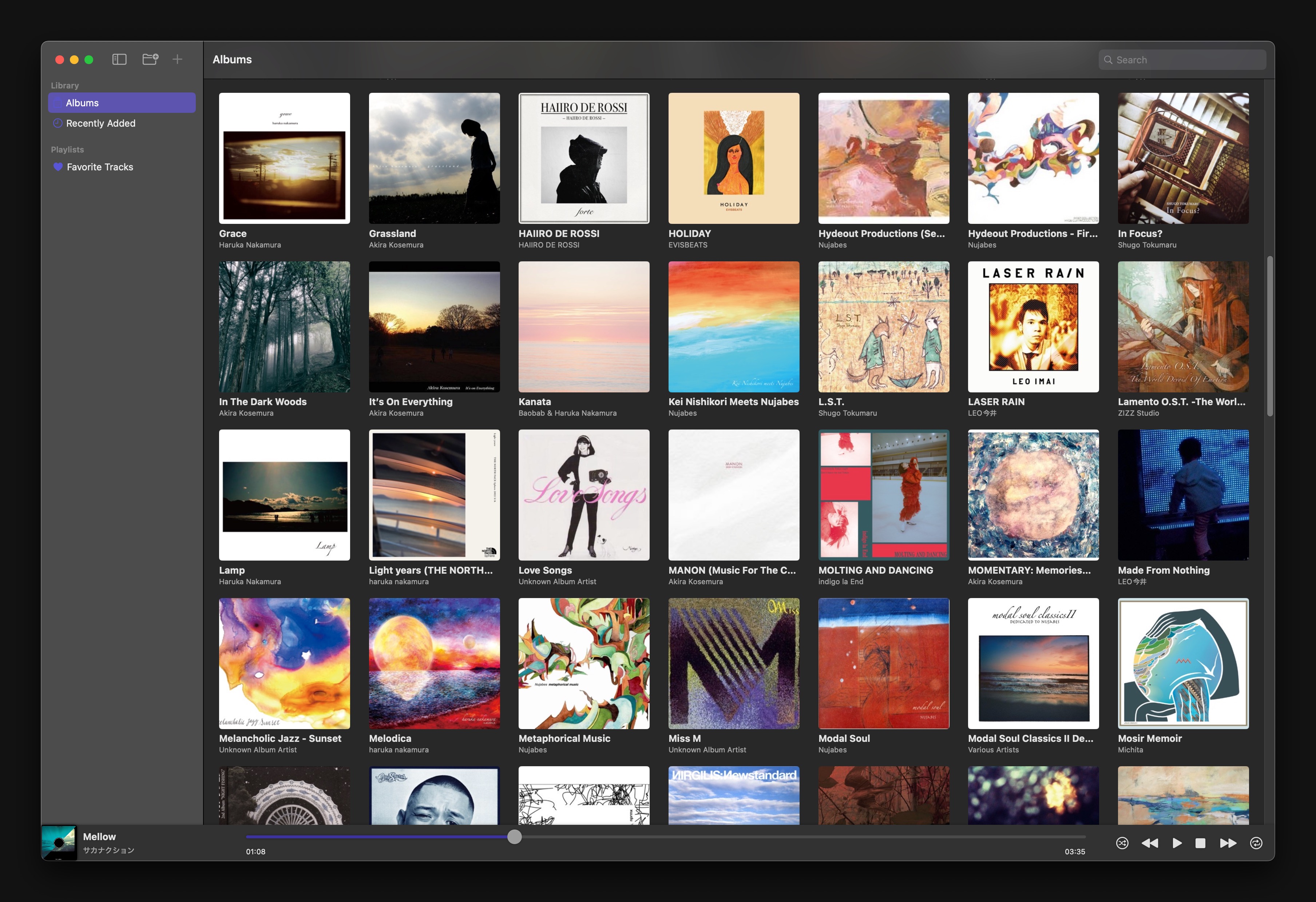
Task: Open the In Focus? album cover
Action: 1183,158
